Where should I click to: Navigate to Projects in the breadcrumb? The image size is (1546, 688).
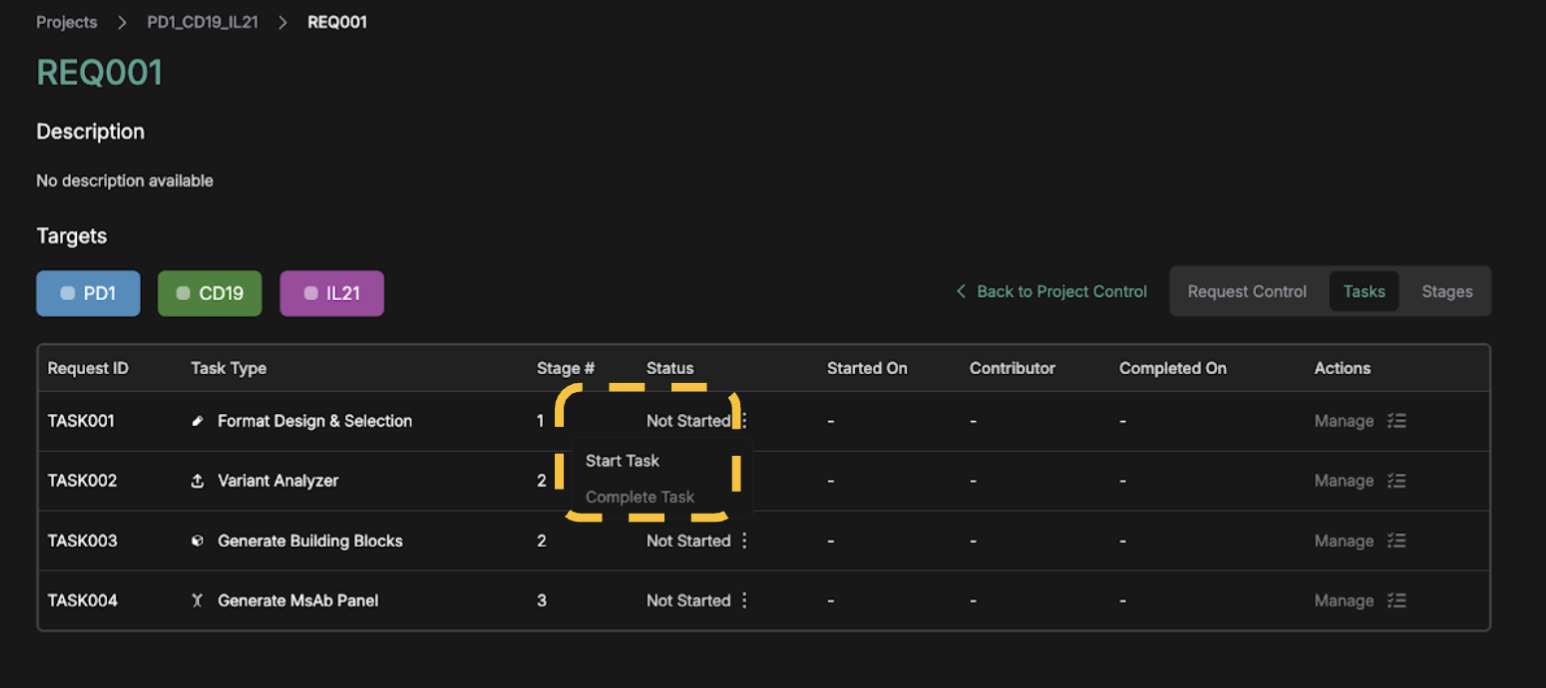[67, 22]
